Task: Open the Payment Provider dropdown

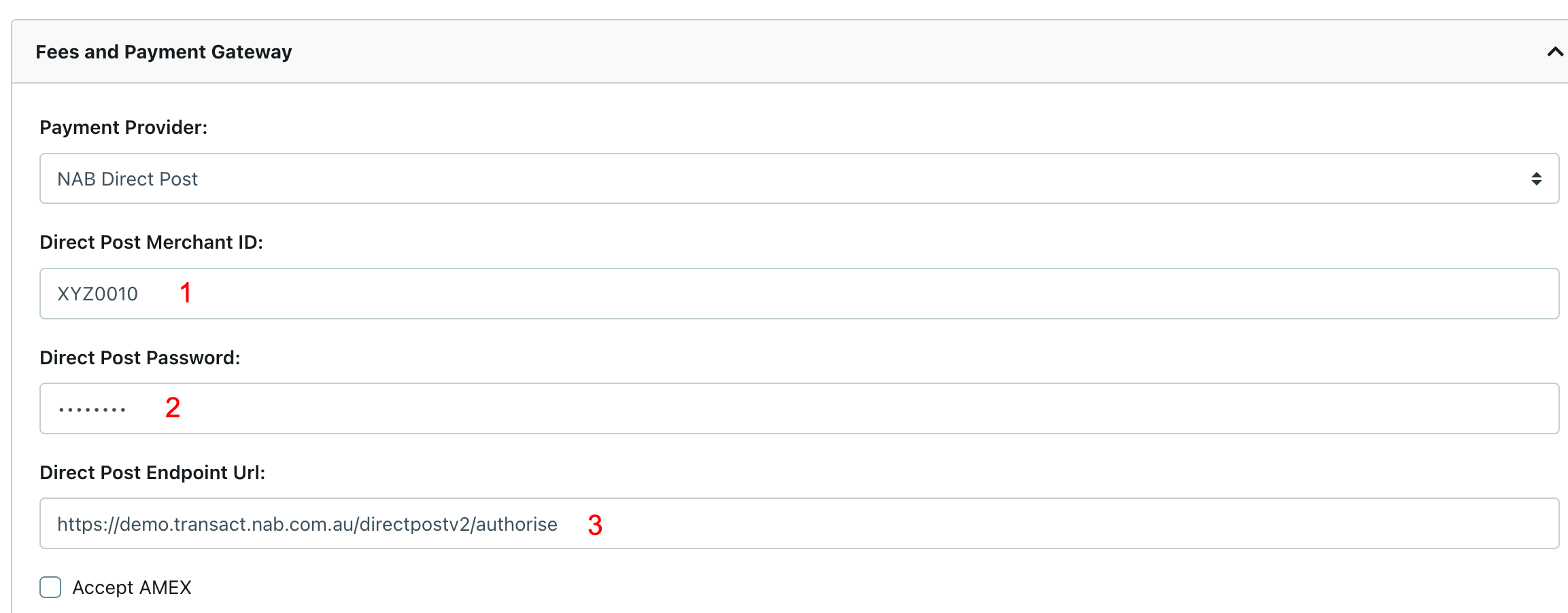Action: click(798, 179)
